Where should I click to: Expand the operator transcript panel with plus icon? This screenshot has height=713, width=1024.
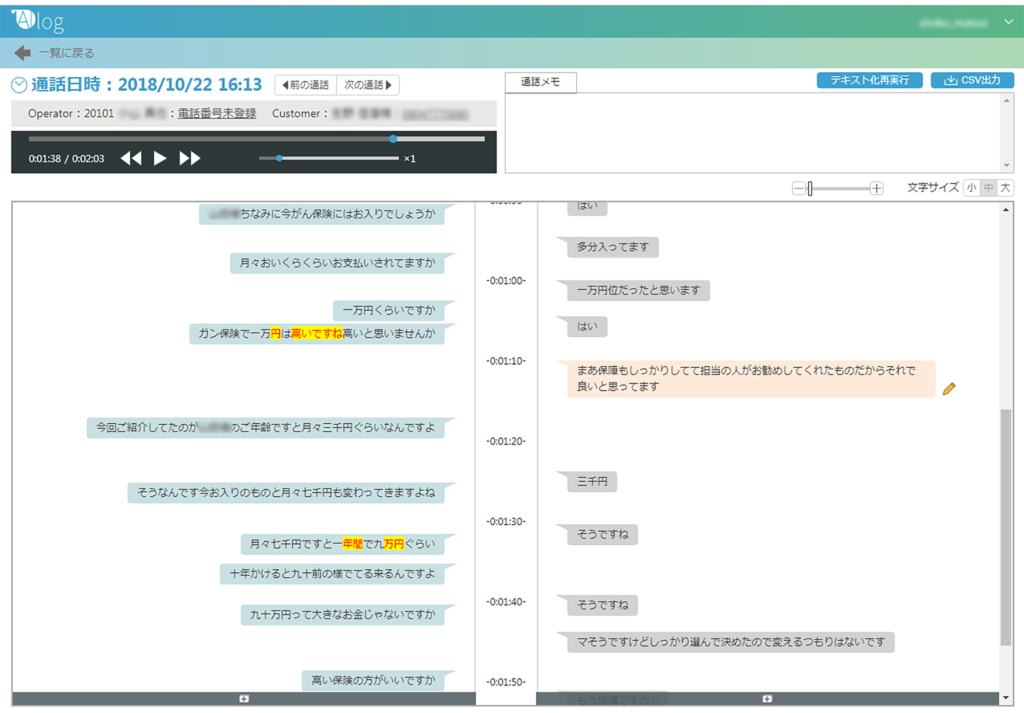pos(244,699)
